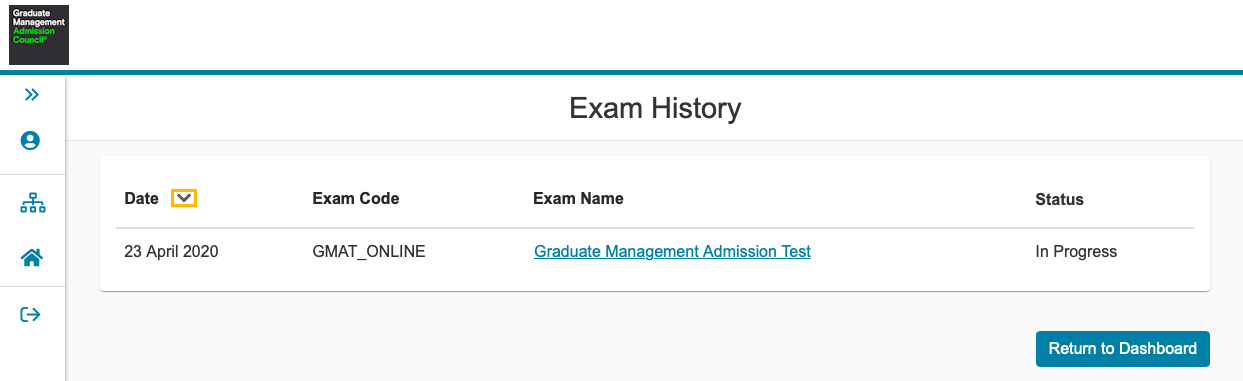Click Return to Dashboard button

pos(1122,349)
